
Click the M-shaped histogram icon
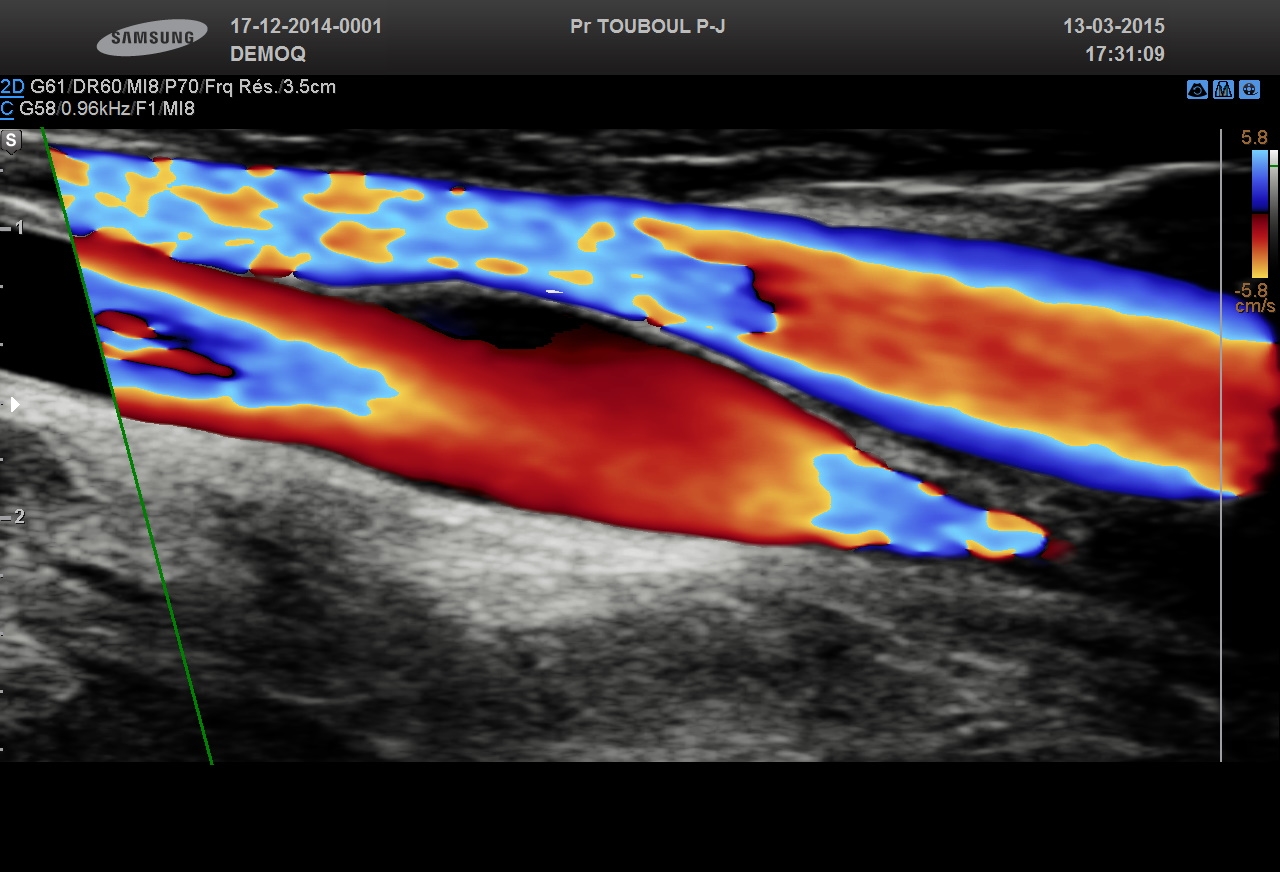coord(1223,90)
